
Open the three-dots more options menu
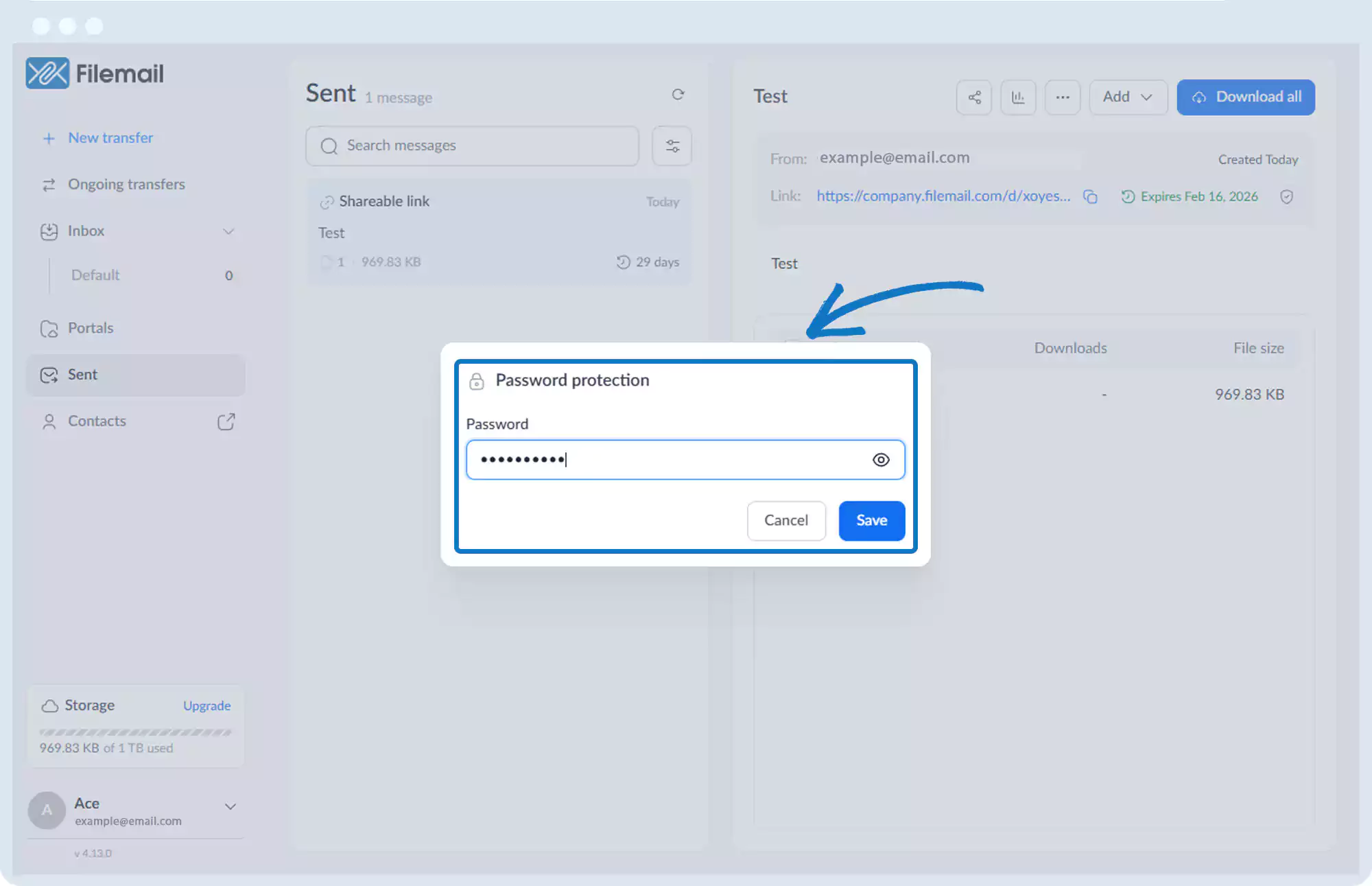point(1063,97)
